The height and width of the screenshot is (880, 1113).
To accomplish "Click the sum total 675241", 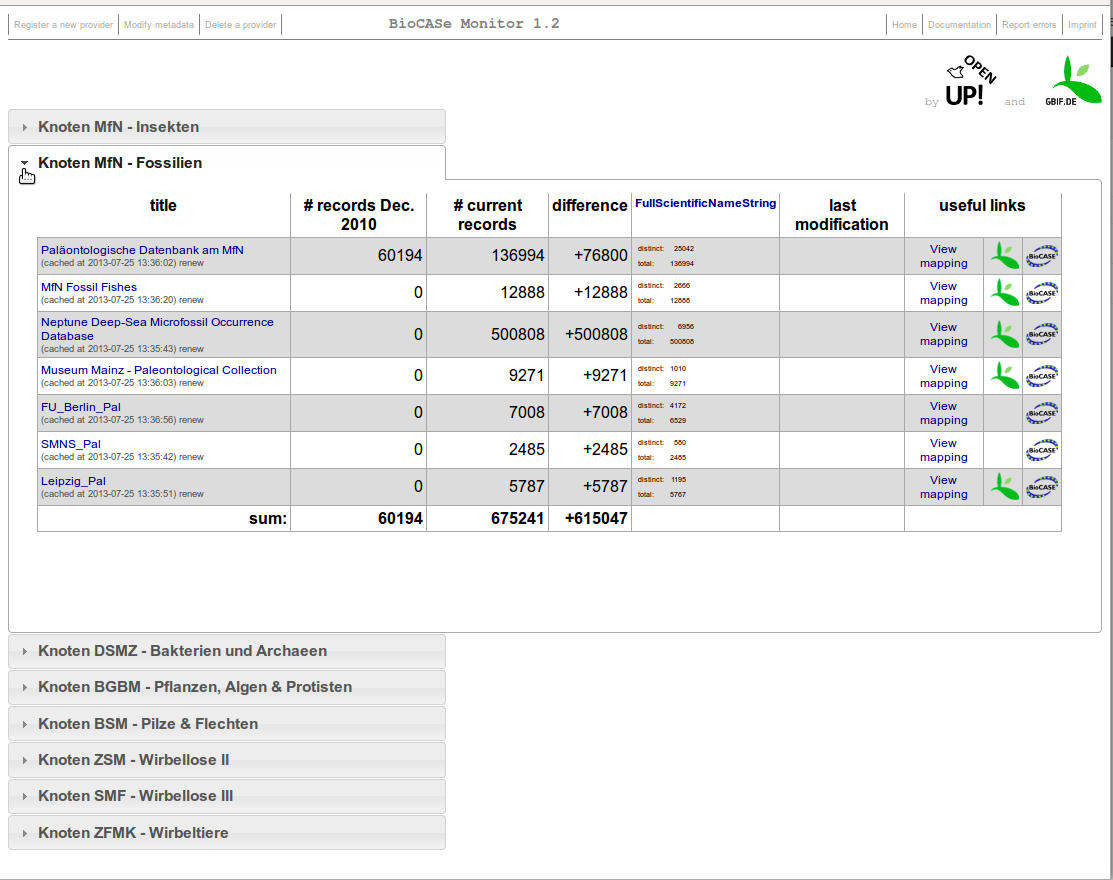I will (517, 519).
